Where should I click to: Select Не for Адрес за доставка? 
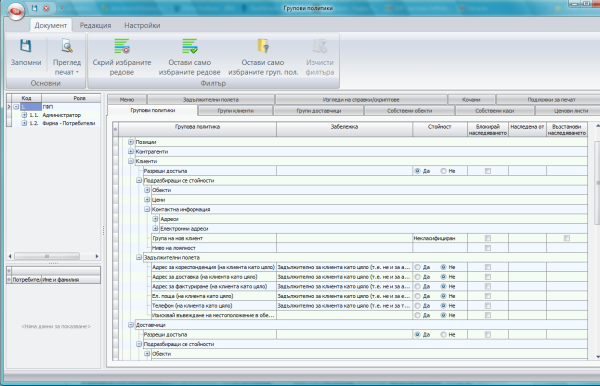pos(443,277)
